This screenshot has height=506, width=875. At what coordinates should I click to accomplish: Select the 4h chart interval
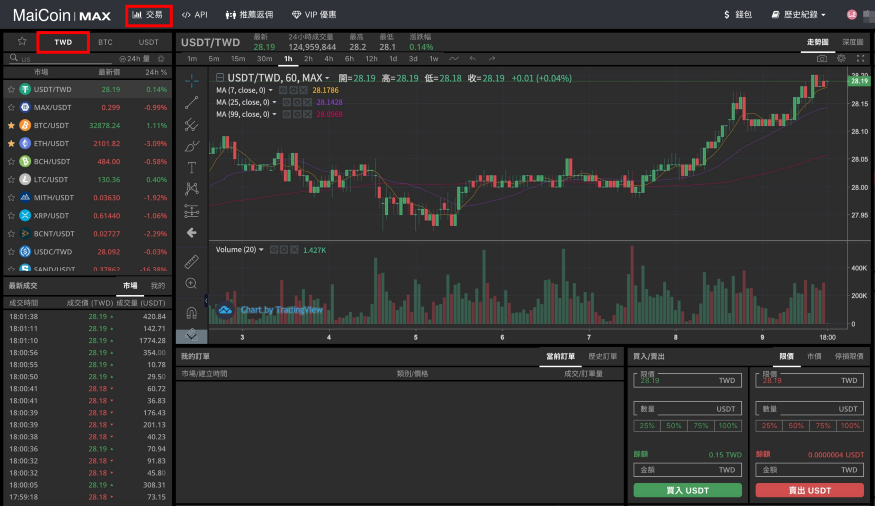coord(329,59)
